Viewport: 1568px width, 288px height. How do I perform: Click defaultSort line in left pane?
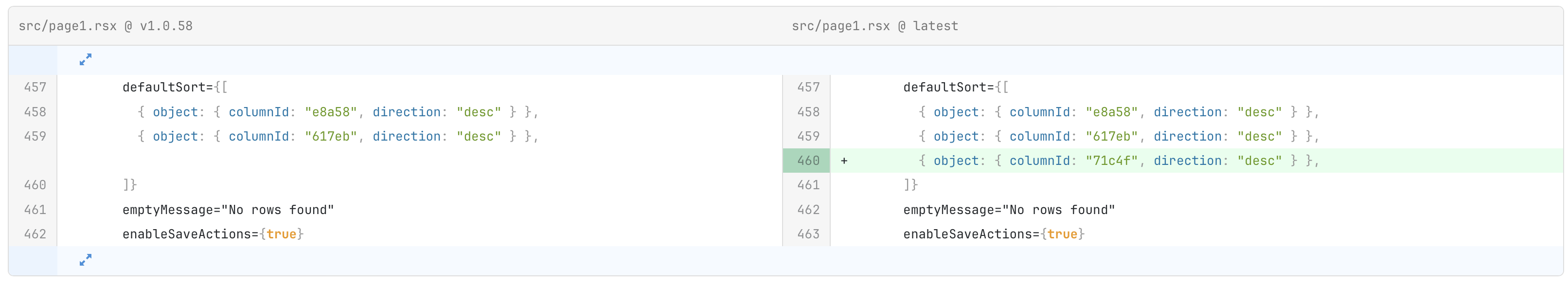tap(419, 88)
